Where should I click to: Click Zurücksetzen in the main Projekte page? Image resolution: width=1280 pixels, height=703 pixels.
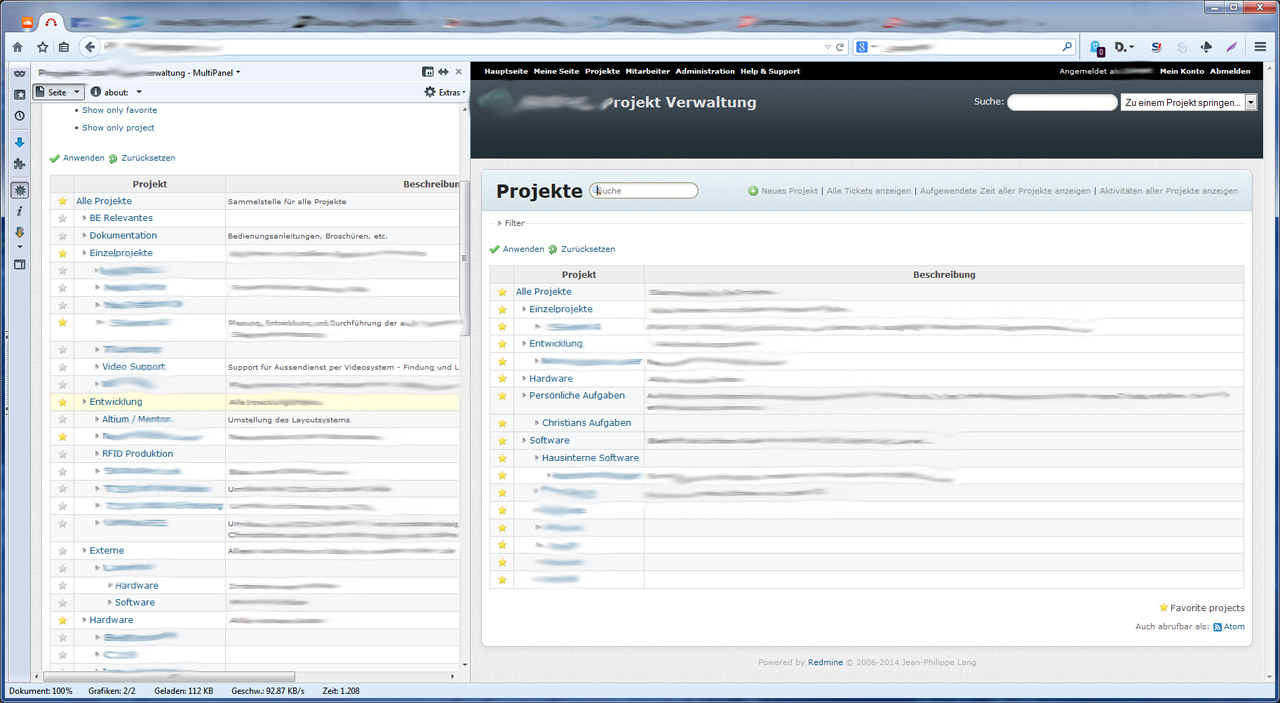pos(582,249)
